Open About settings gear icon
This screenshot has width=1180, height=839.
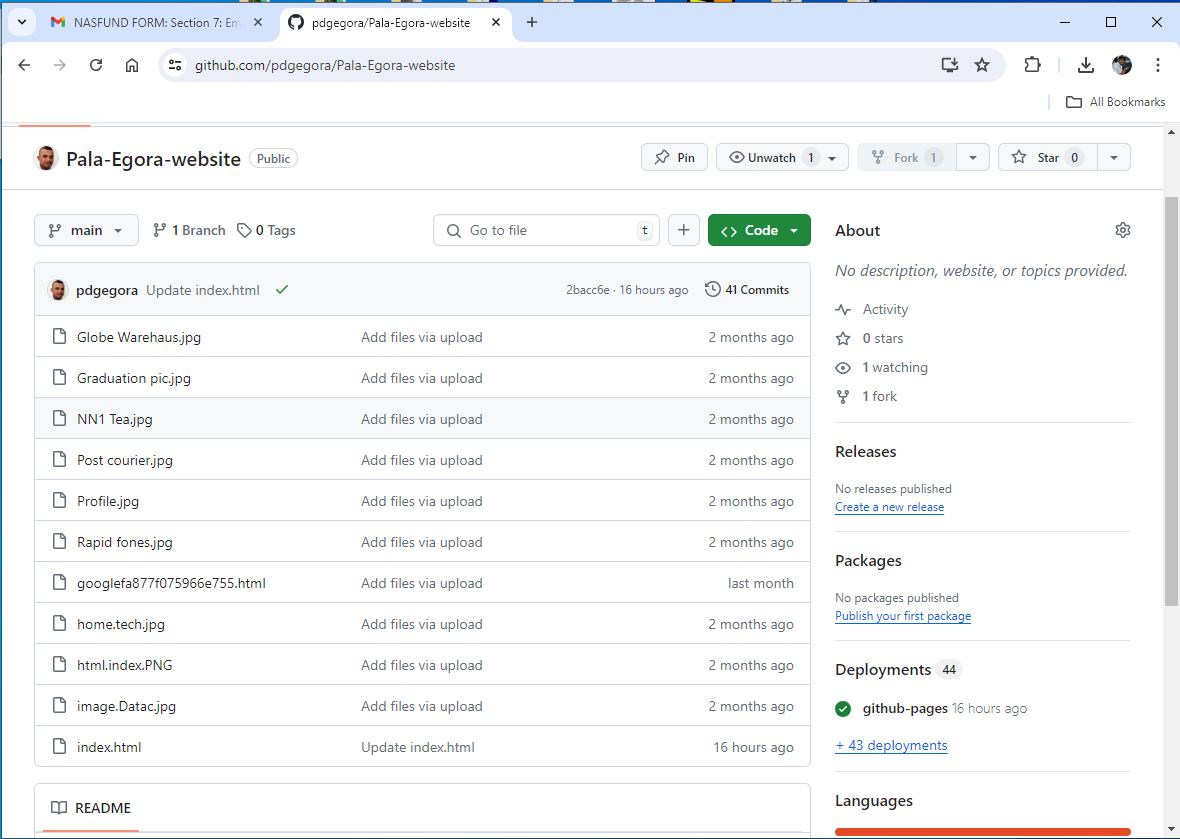pyautogui.click(x=1122, y=230)
